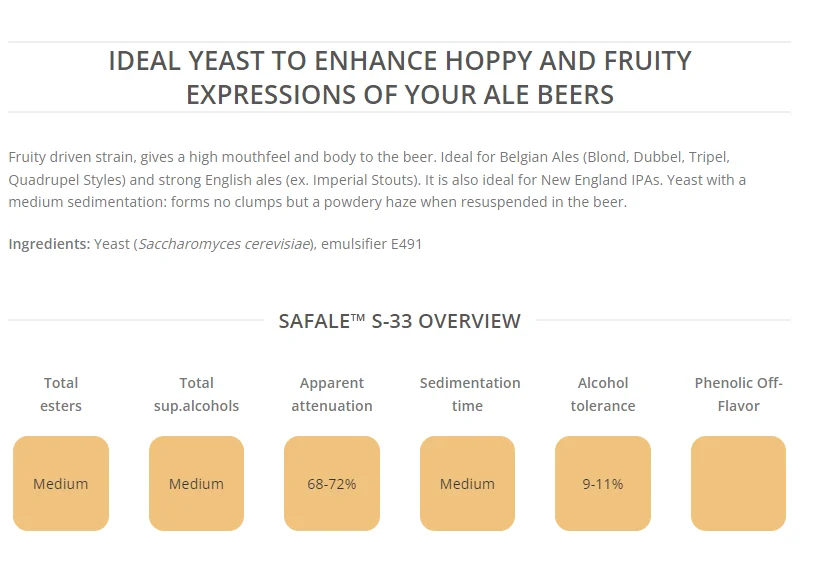Select the "68-72%" attenuation tile

pos(332,484)
